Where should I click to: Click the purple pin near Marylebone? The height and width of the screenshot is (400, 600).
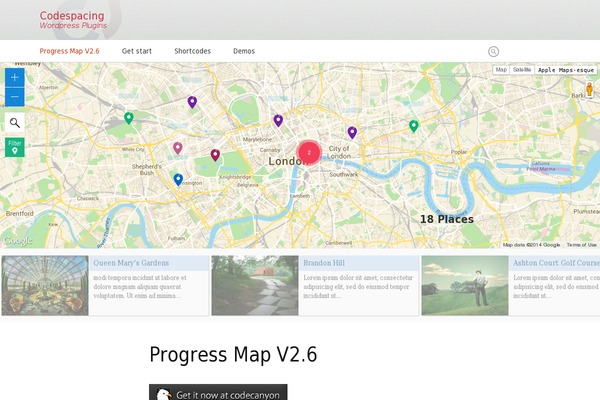point(278,121)
